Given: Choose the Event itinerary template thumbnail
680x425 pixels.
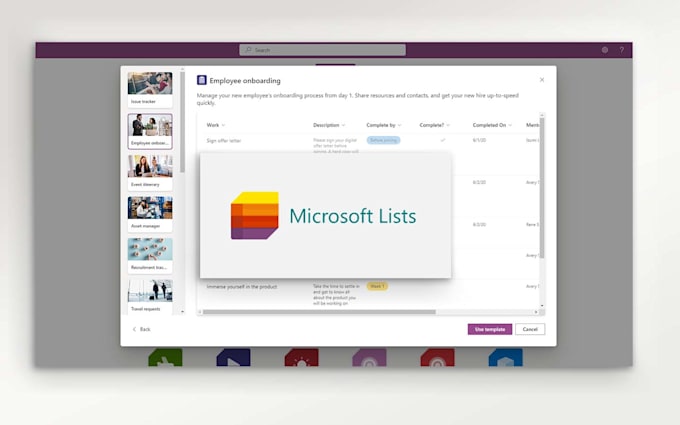Looking at the screenshot, I should [150, 173].
